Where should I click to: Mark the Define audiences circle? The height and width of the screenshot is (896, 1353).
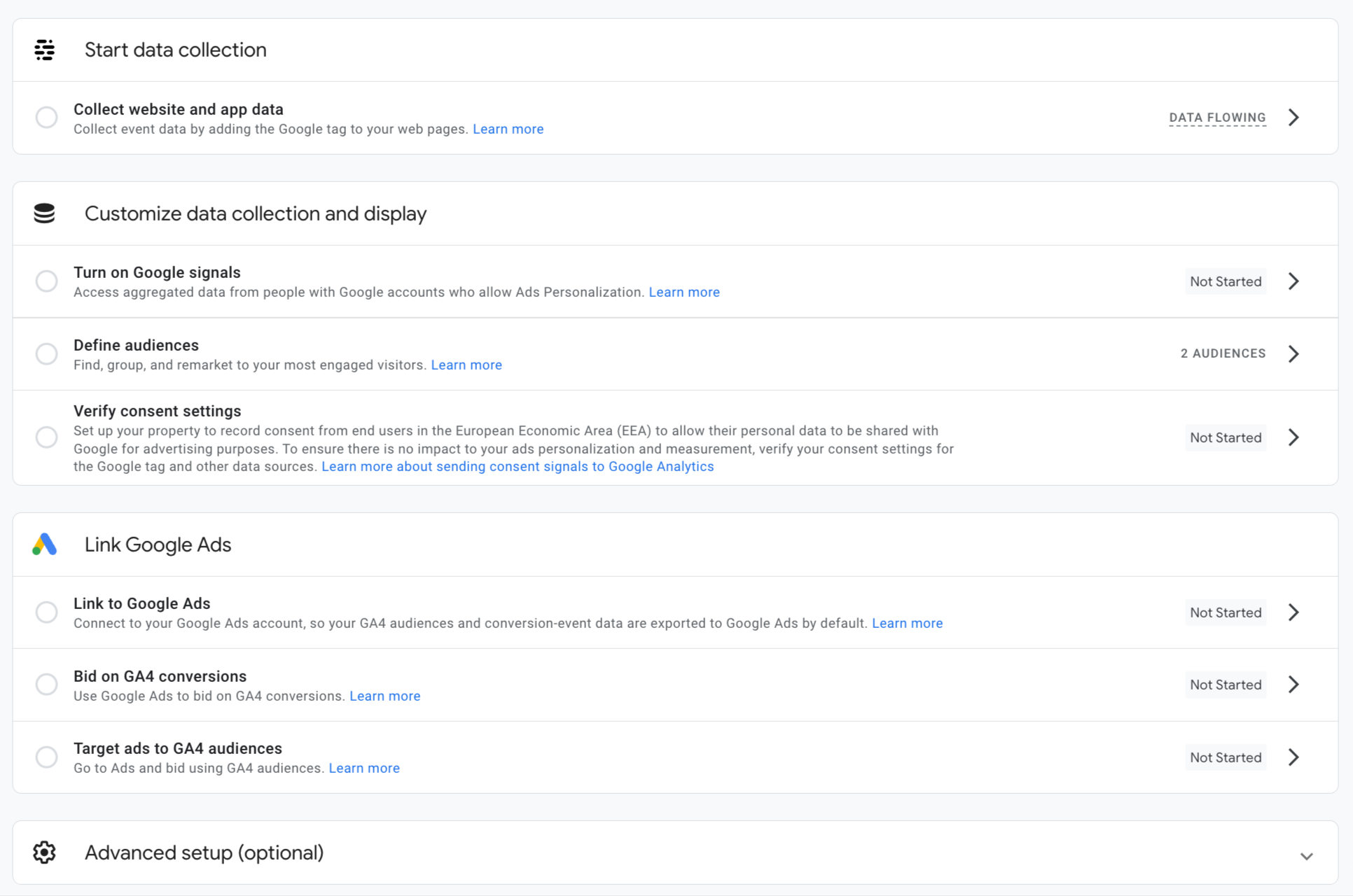point(47,353)
